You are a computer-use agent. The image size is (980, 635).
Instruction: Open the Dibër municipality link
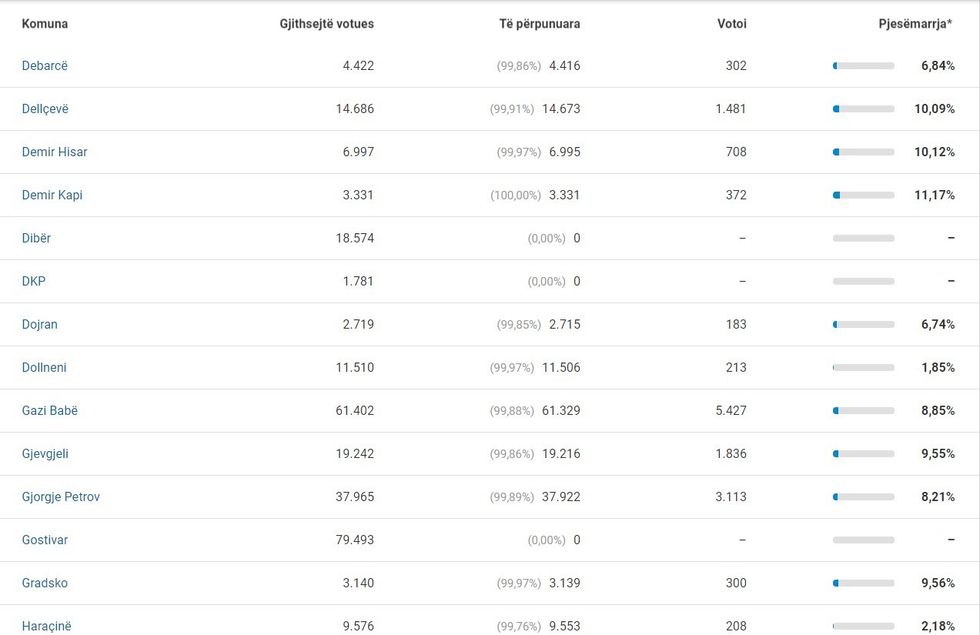36,238
